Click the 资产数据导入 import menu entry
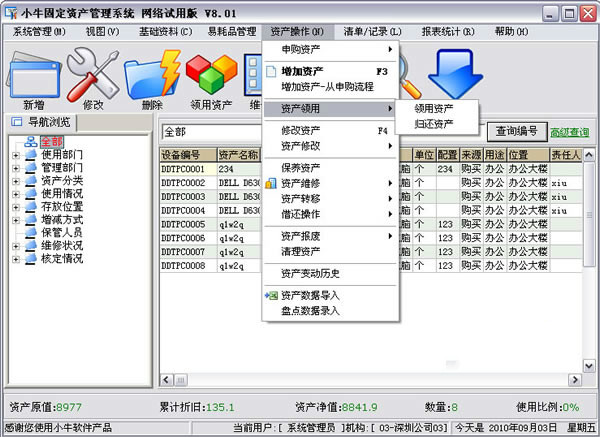Image resolution: width=600 pixels, height=437 pixels. pyautogui.click(x=310, y=296)
